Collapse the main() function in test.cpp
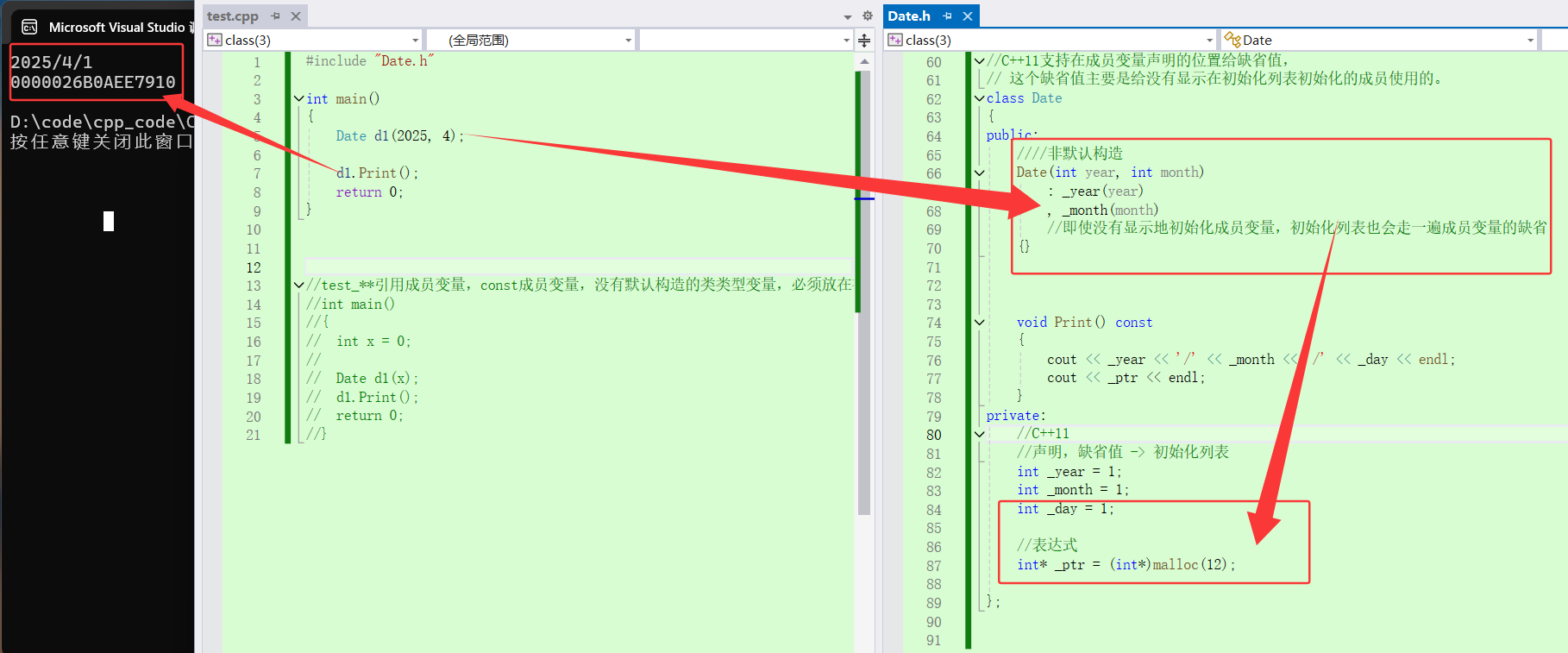1568x653 pixels. point(298,99)
